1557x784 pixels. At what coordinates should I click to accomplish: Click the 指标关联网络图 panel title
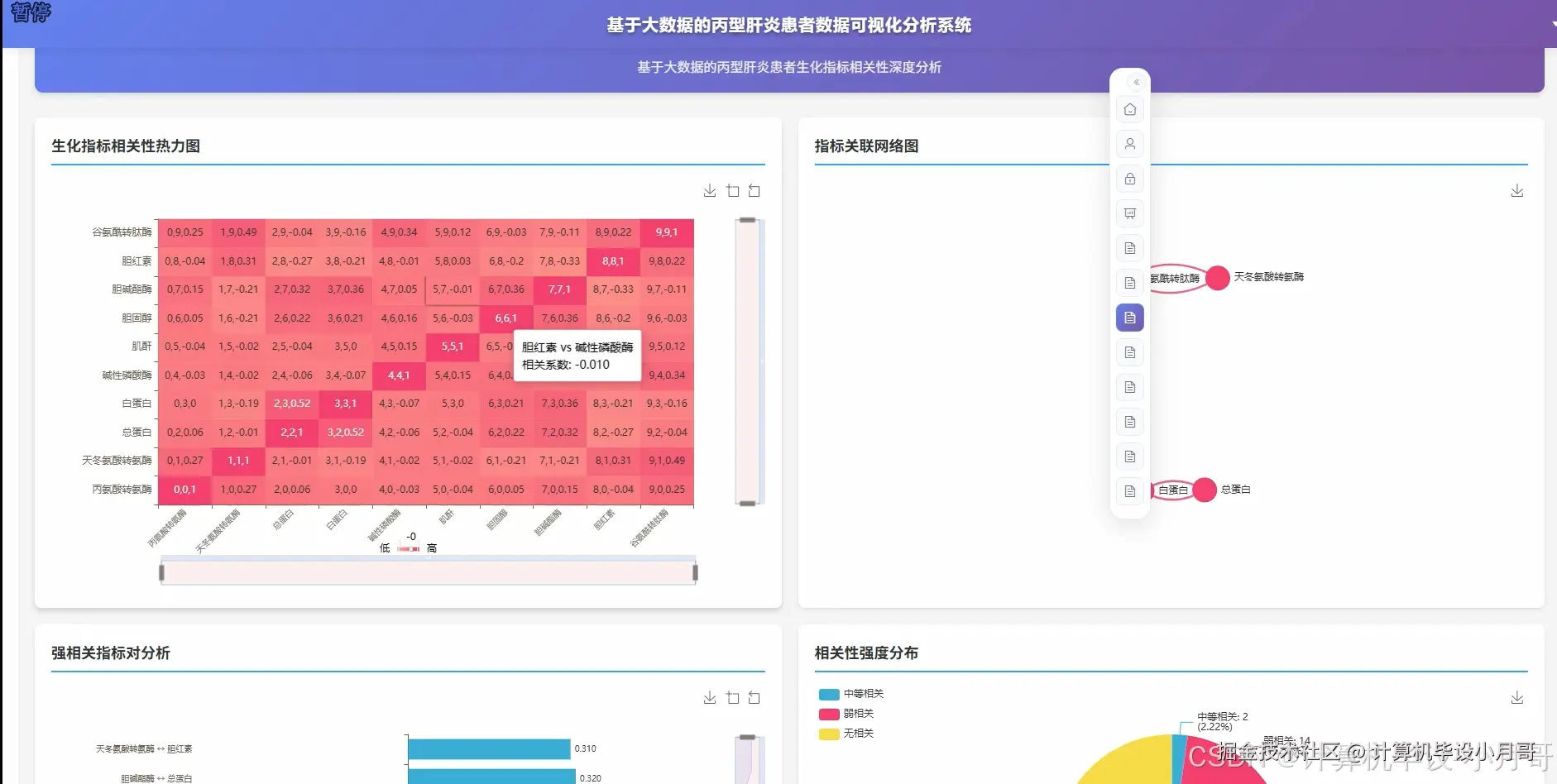(x=866, y=146)
